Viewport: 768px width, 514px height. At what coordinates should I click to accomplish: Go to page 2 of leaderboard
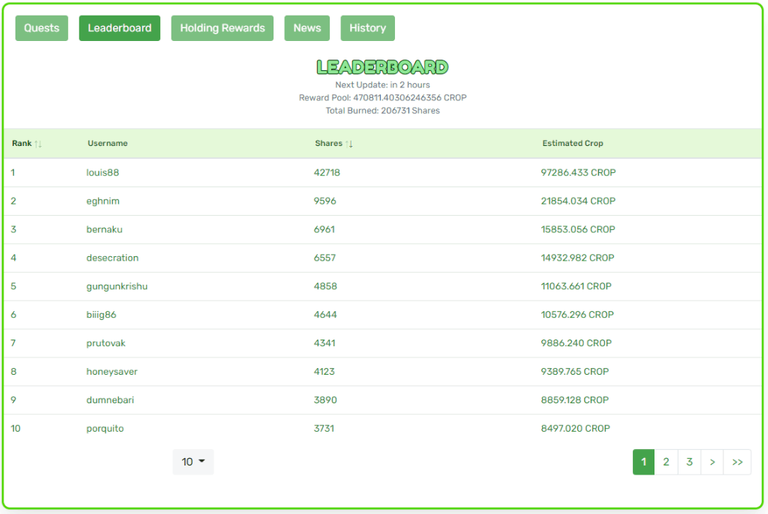click(x=666, y=462)
